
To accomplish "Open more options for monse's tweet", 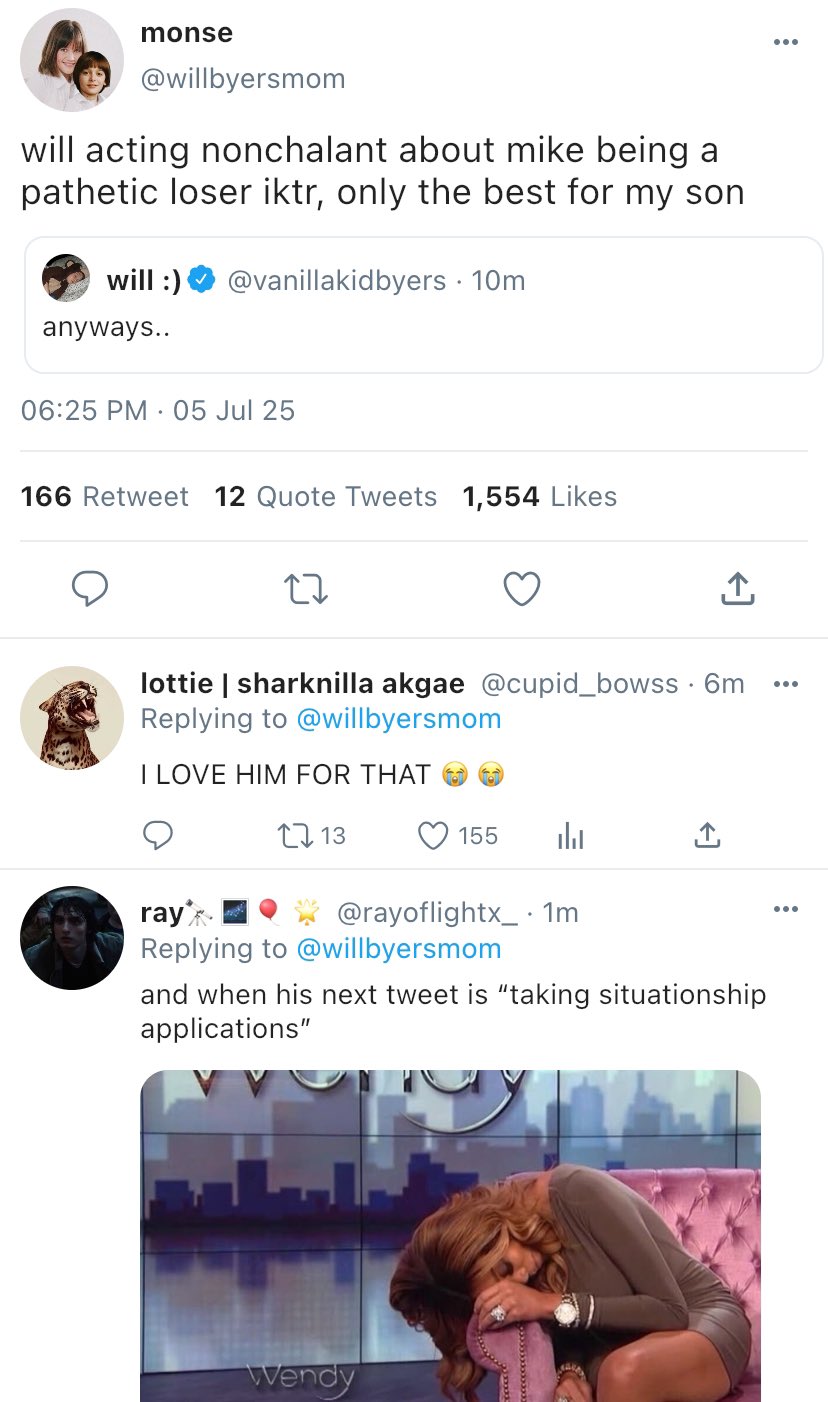I will tap(786, 42).
